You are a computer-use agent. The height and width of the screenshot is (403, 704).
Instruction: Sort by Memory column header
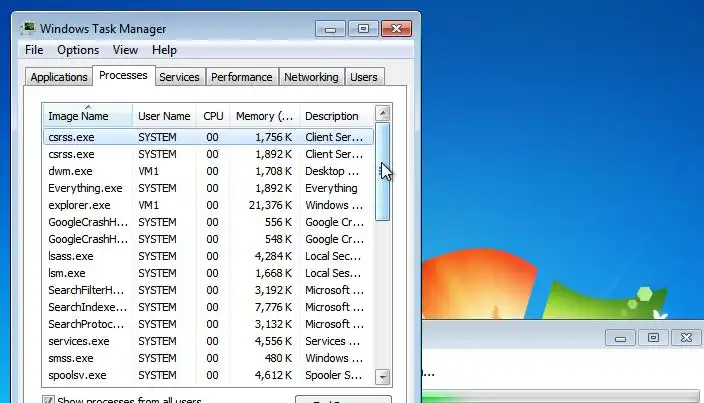coord(264,116)
